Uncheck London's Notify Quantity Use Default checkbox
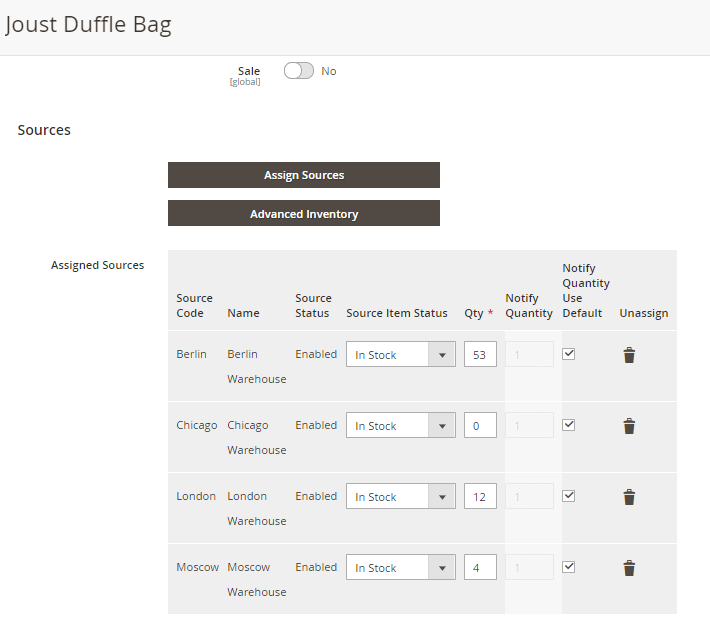This screenshot has width=710, height=634. pyautogui.click(x=568, y=495)
